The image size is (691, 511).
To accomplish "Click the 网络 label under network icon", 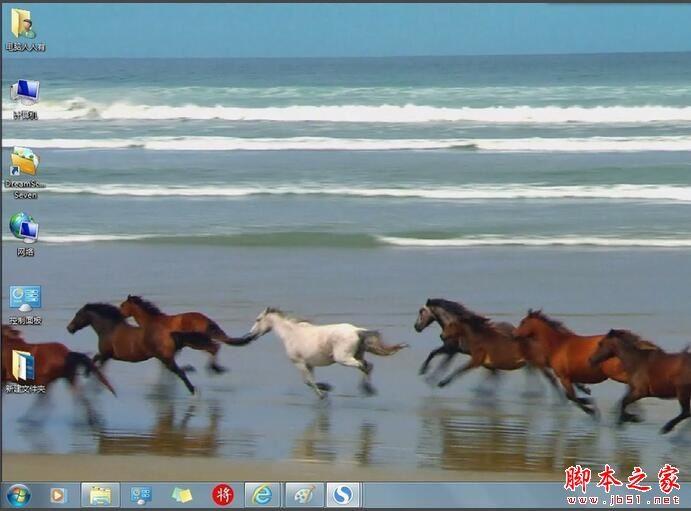I will [25, 252].
